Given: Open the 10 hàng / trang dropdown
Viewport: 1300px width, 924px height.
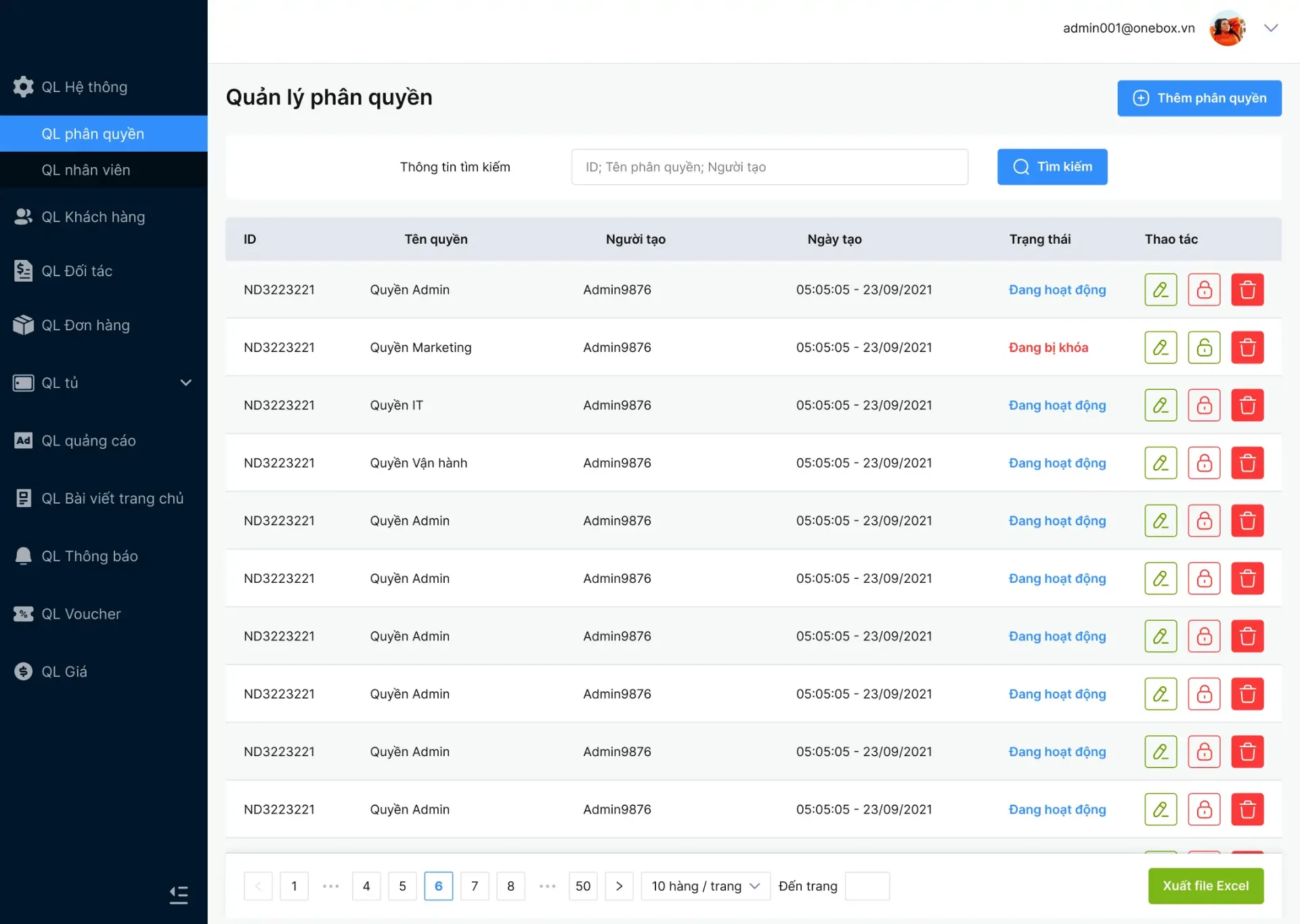Looking at the screenshot, I should tap(705, 886).
